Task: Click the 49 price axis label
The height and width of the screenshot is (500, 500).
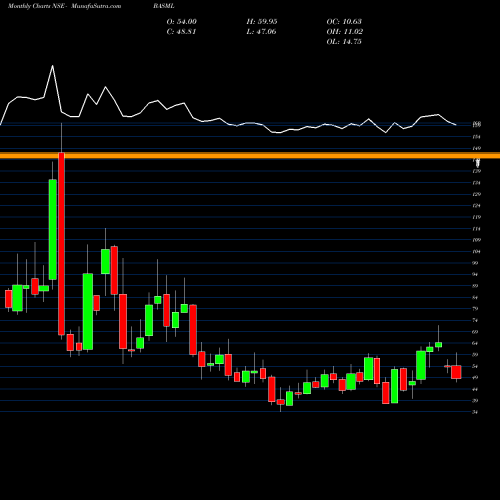Action: tap(476, 378)
